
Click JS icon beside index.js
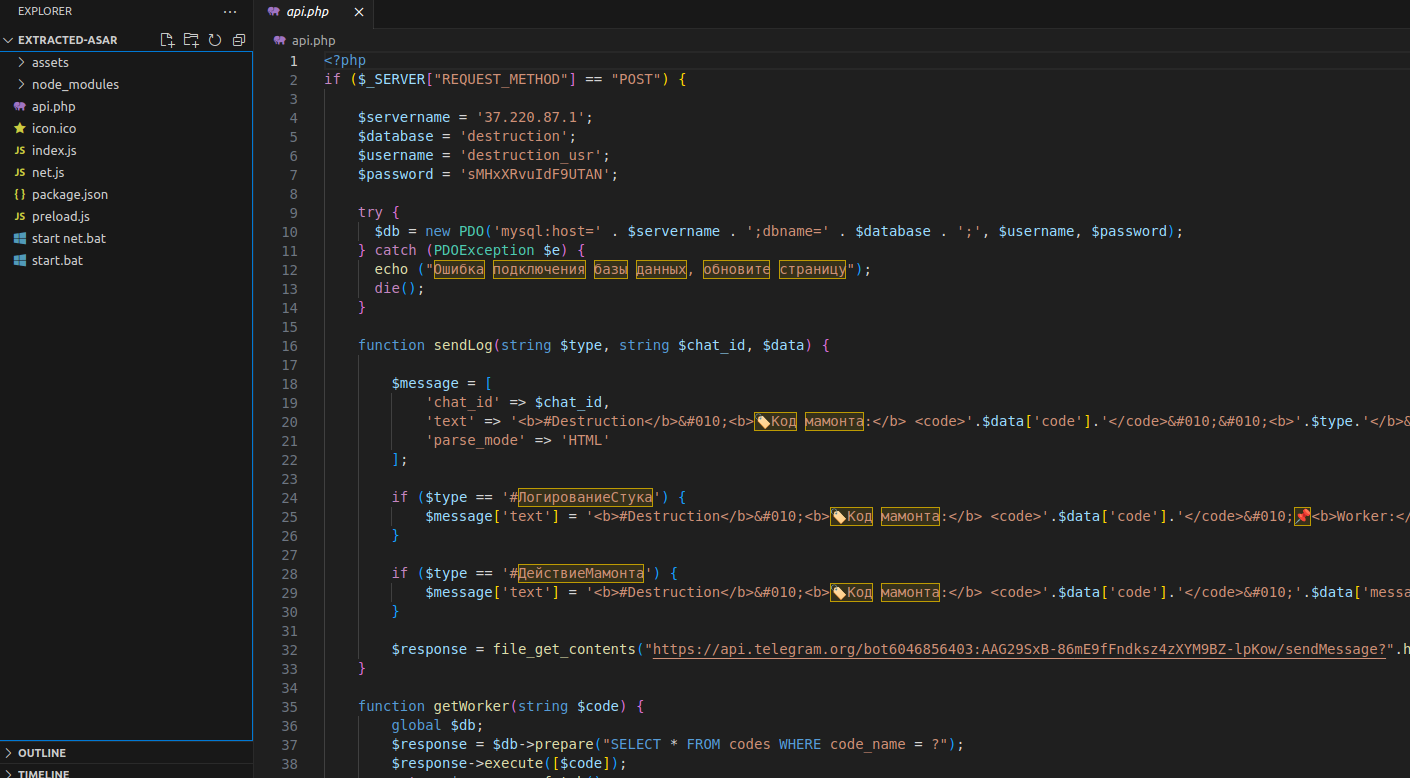point(19,150)
